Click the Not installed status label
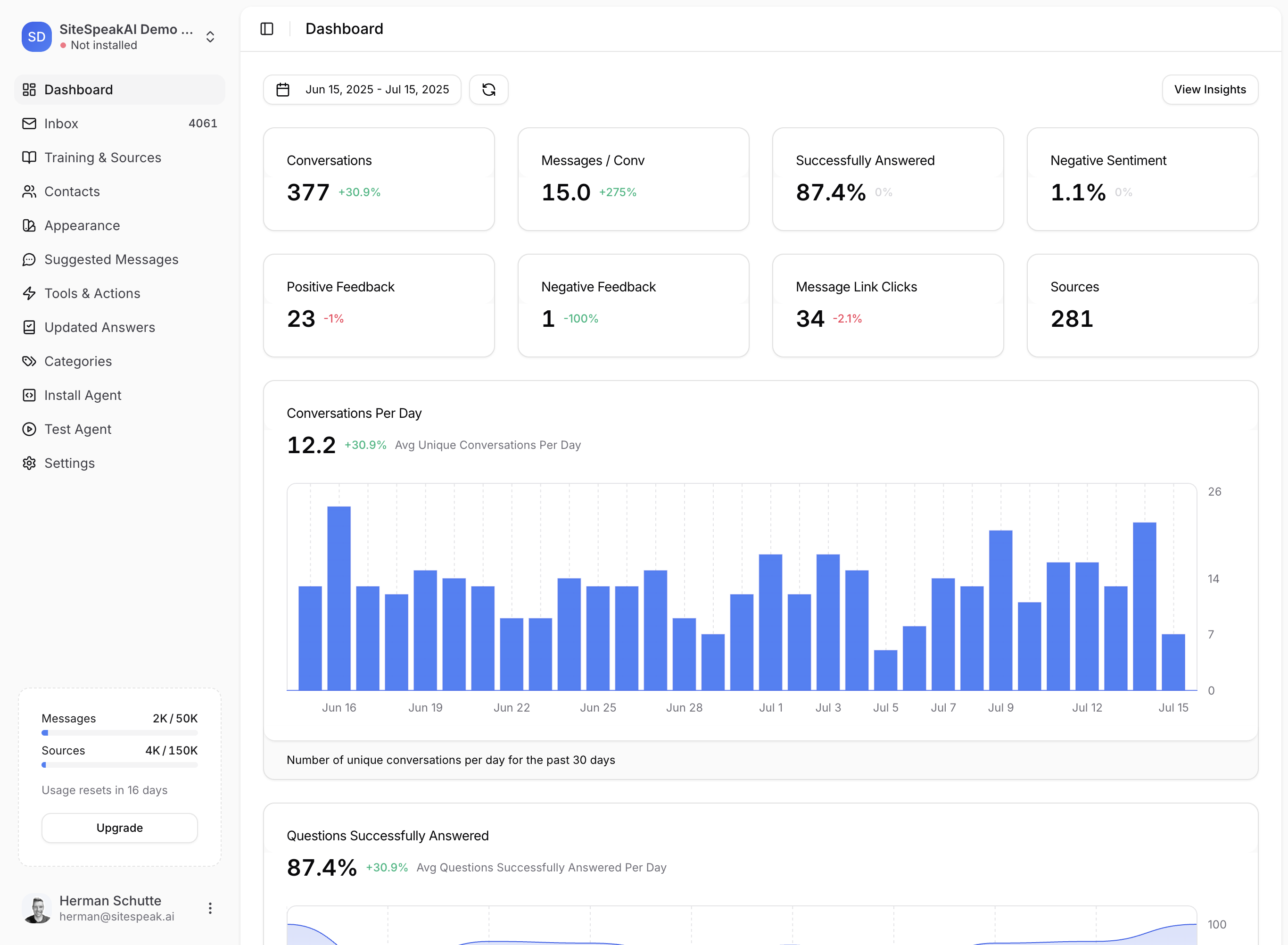The width and height of the screenshot is (1288, 945). [104, 45]
